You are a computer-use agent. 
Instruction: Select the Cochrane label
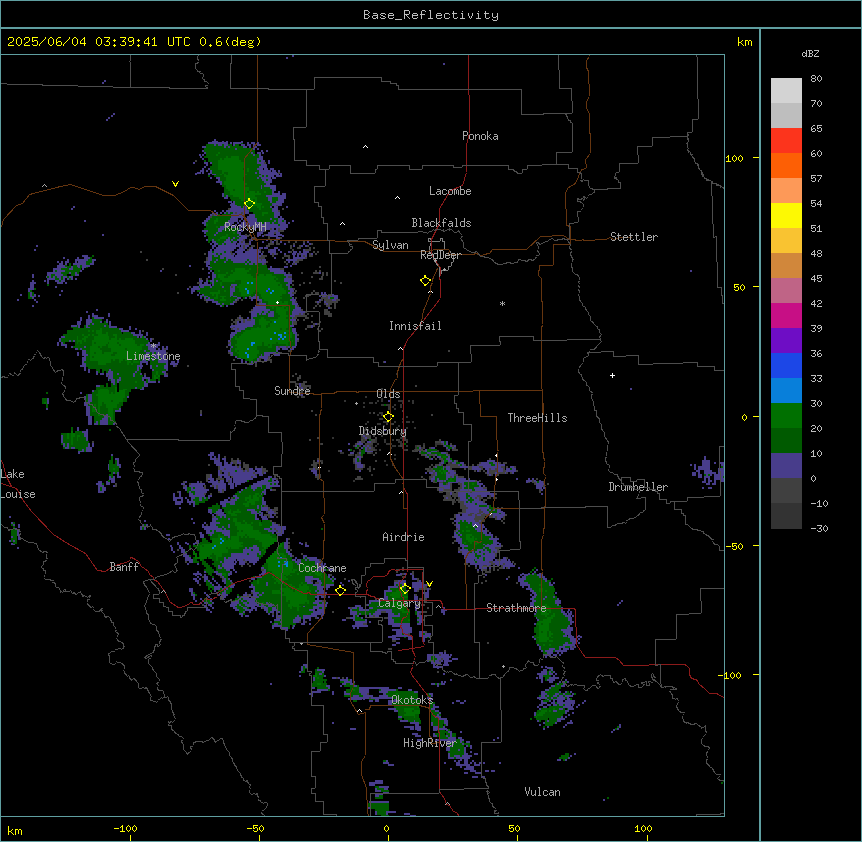click(x=322, y=568)
